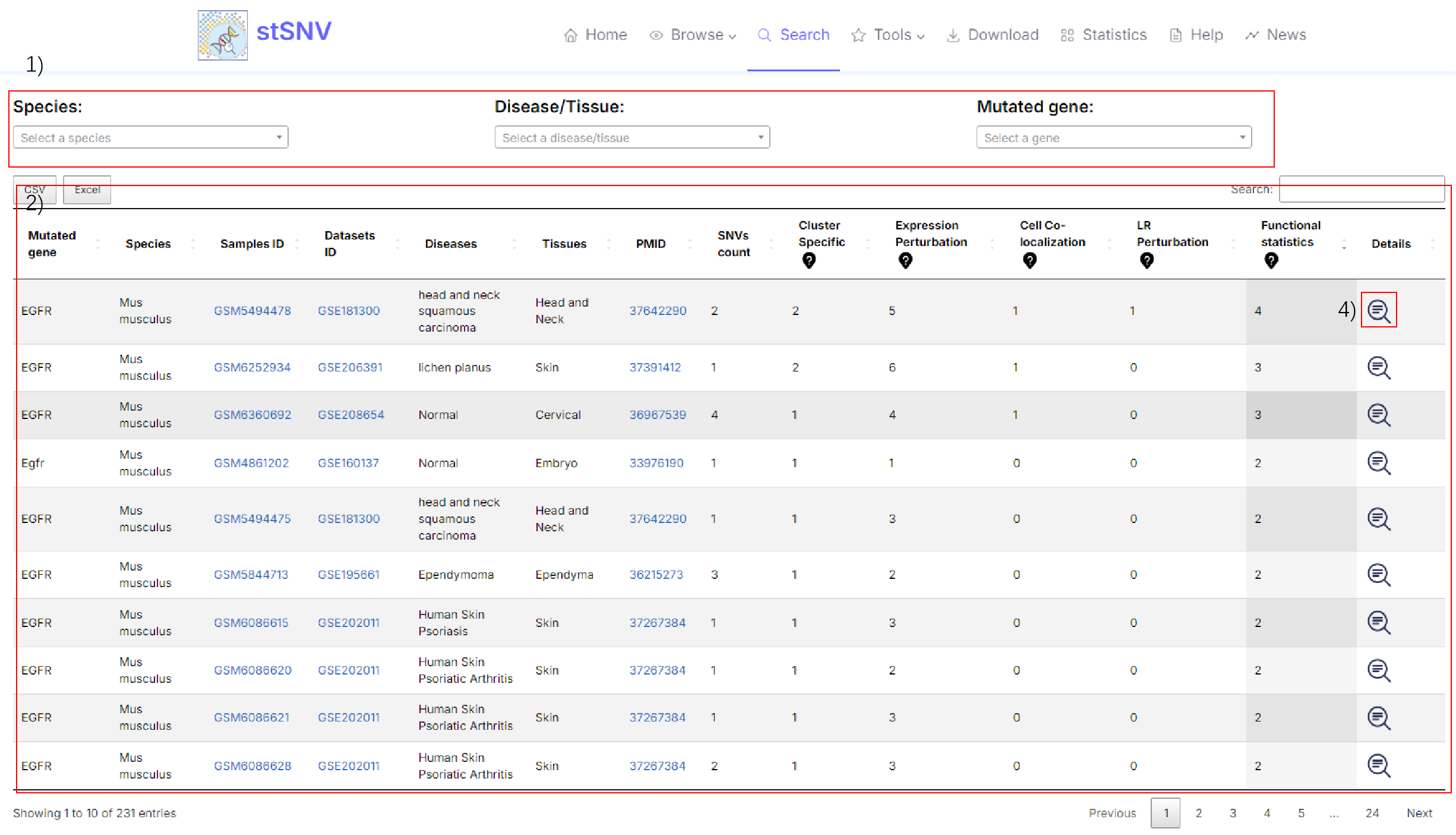Click the Cell Co-localization help icon

(x=1029, y=260)
